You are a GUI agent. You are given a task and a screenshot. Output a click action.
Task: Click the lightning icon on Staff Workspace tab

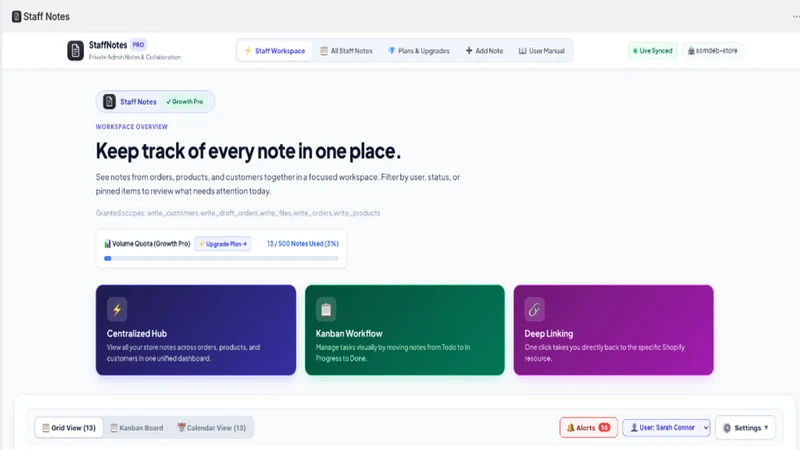pyautogui.click(x=248, y=51)
